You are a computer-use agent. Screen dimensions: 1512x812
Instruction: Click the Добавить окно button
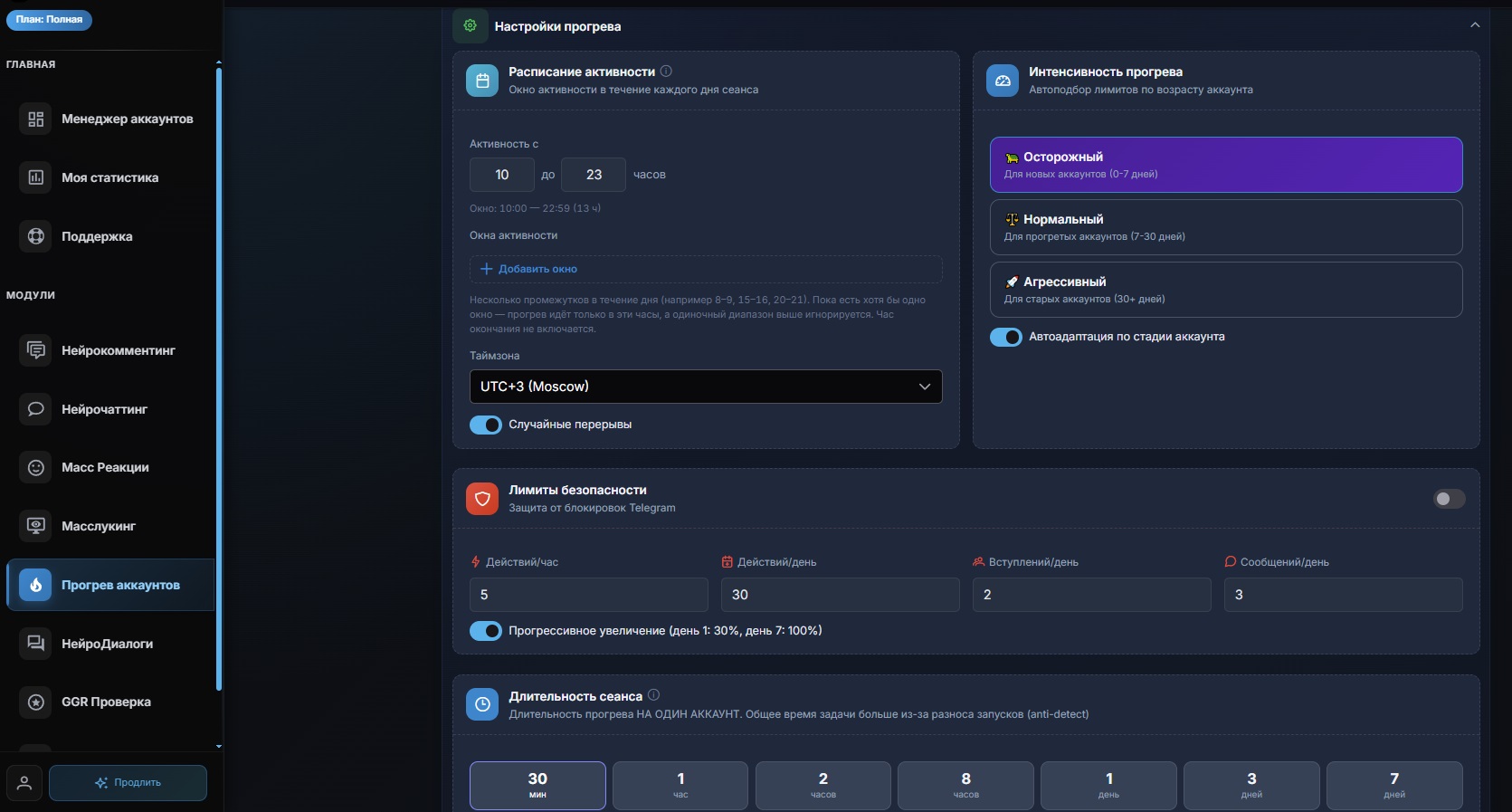[x=706, y=269]
